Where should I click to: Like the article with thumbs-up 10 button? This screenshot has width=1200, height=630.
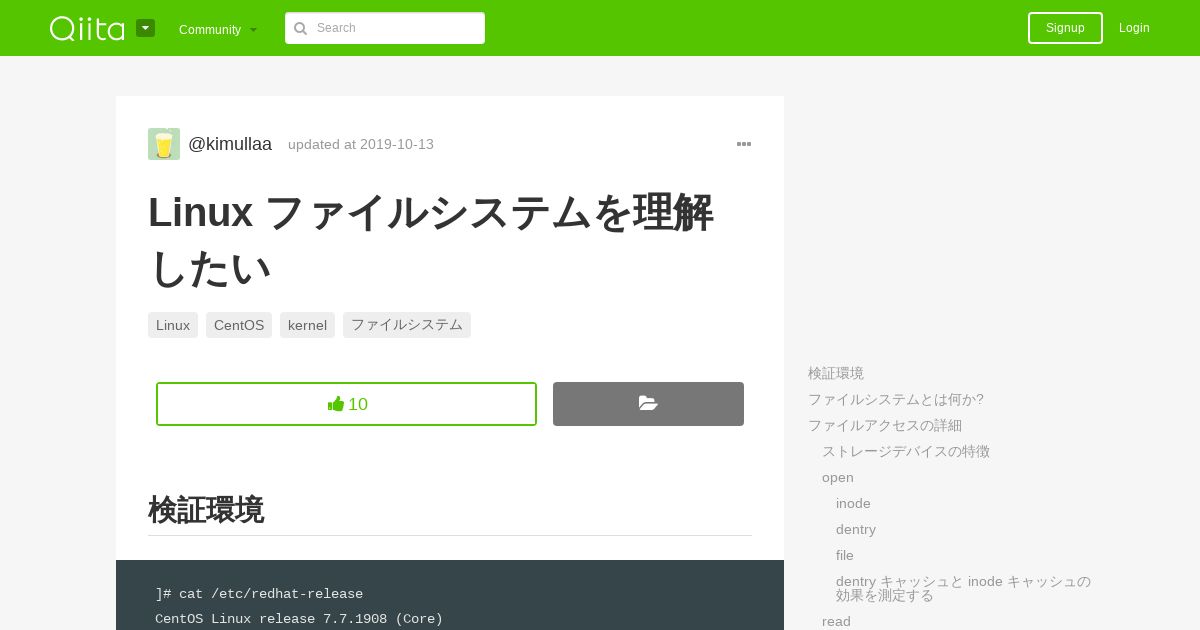coord(346,404)
